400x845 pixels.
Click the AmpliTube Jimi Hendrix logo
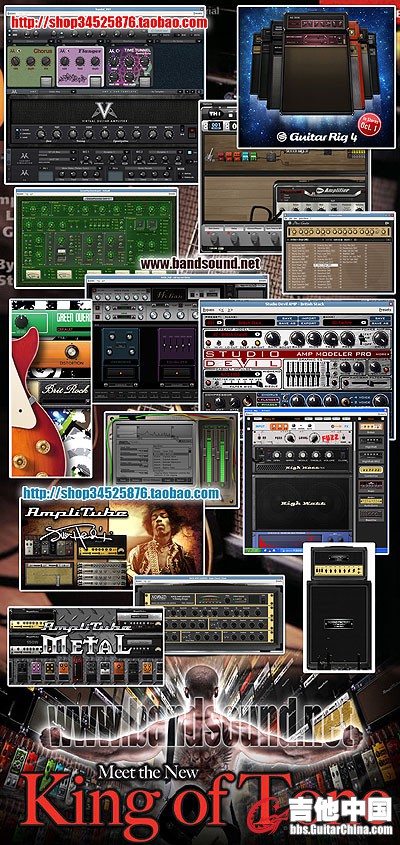tap(75, 522)
